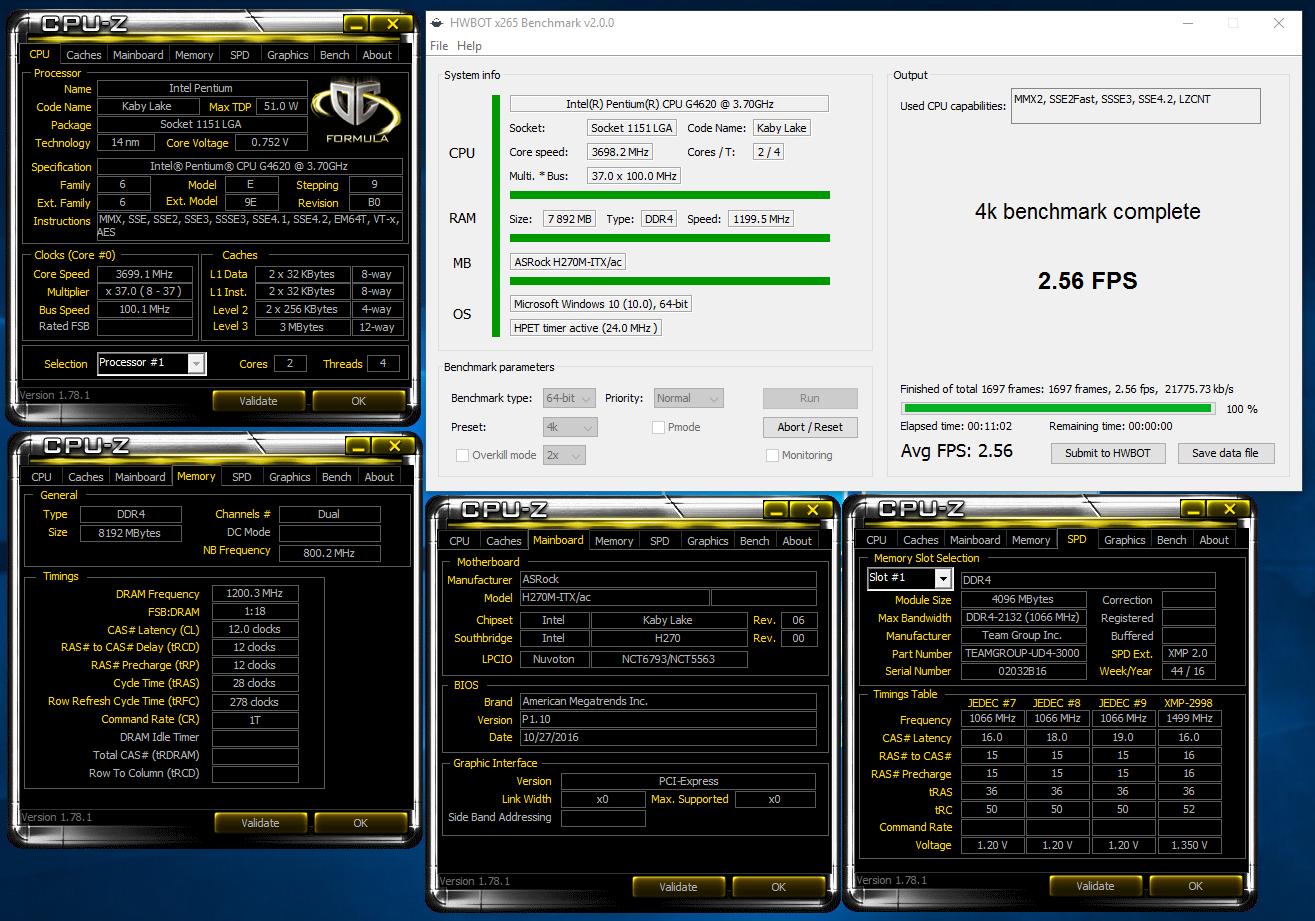Click the Max TDP 51.0 W value
Image resolution: width=1315 pixels, height=921 pixels.
tap(281, 107)
